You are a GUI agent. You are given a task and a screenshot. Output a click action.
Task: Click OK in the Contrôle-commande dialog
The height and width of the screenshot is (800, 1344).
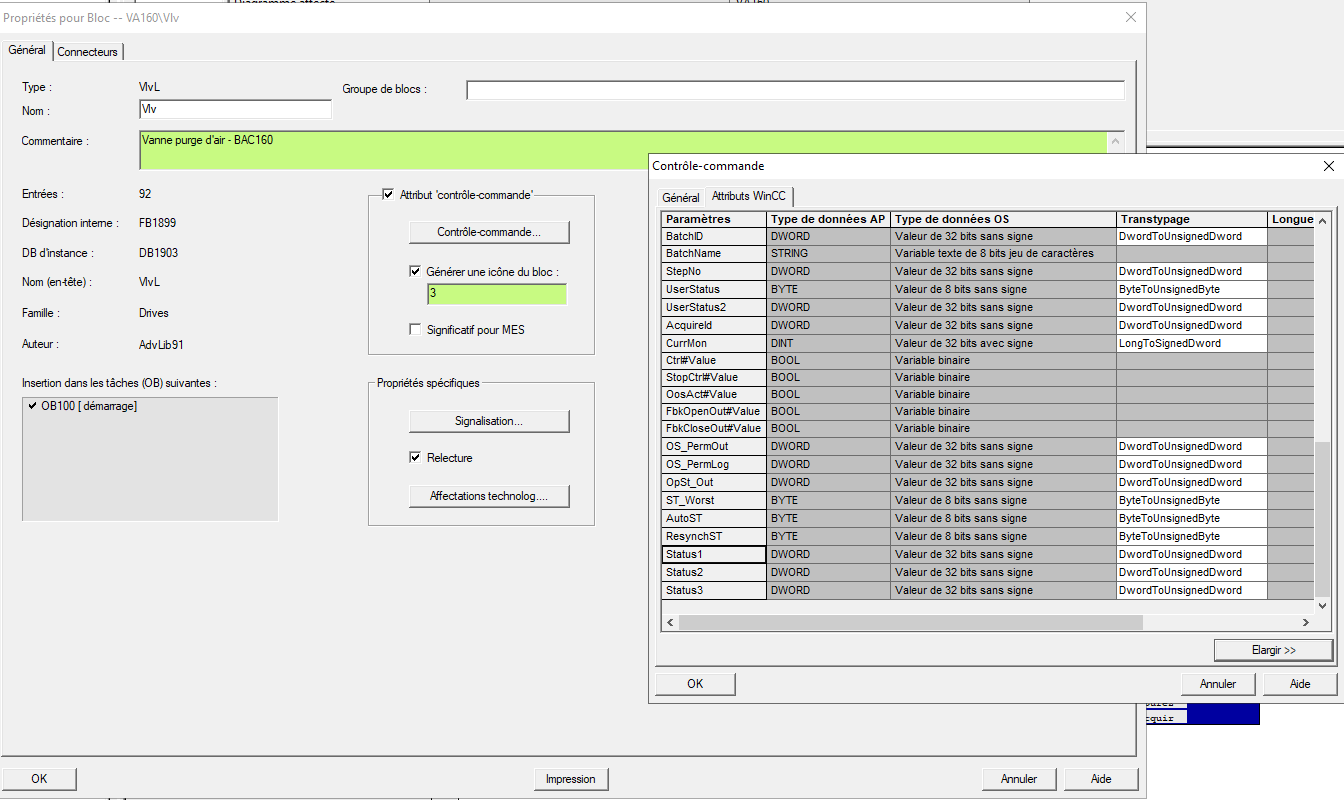pos(695,684)
